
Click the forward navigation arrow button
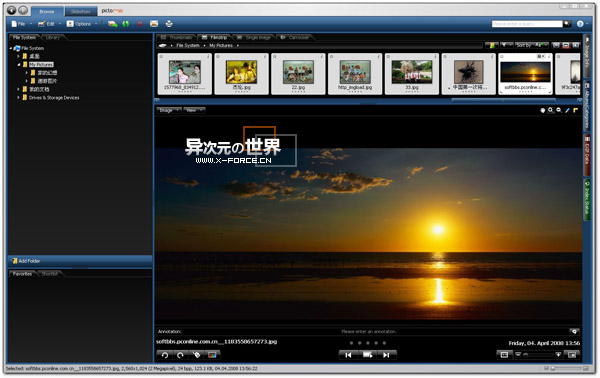pyautogui.click(x=23, y=10)
